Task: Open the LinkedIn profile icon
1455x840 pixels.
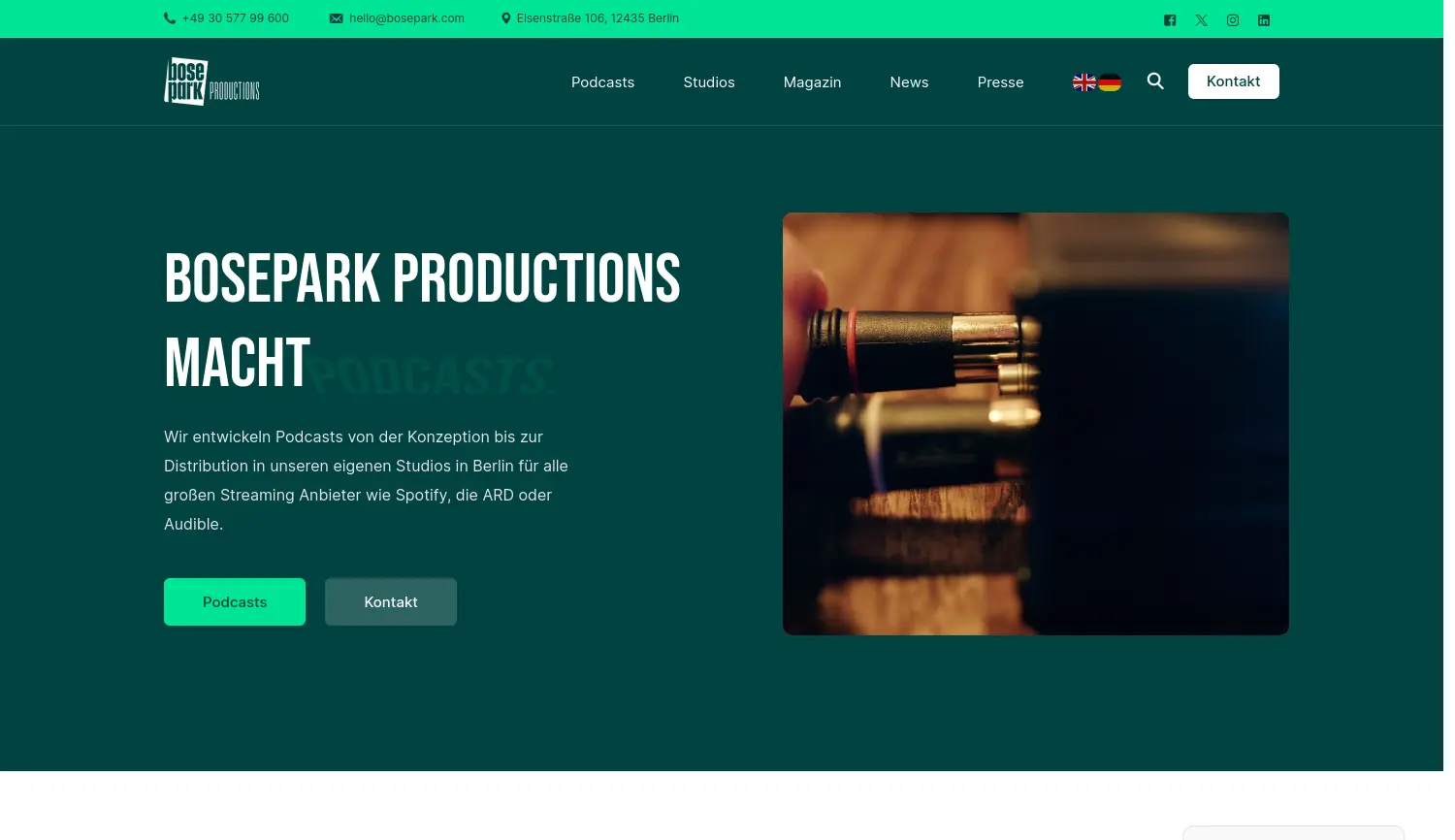Action: (1263, 19)
